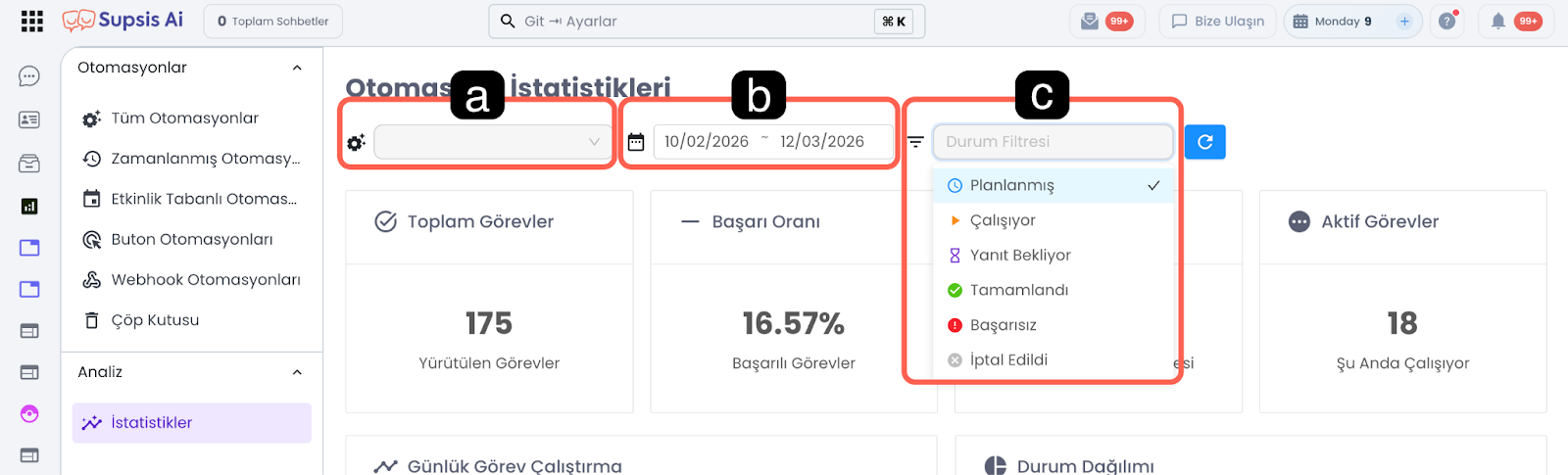The height and width of the screenshot is (475, 1568).
Task: Open the notifications bell icon
Action: (x=1498, y=21)
